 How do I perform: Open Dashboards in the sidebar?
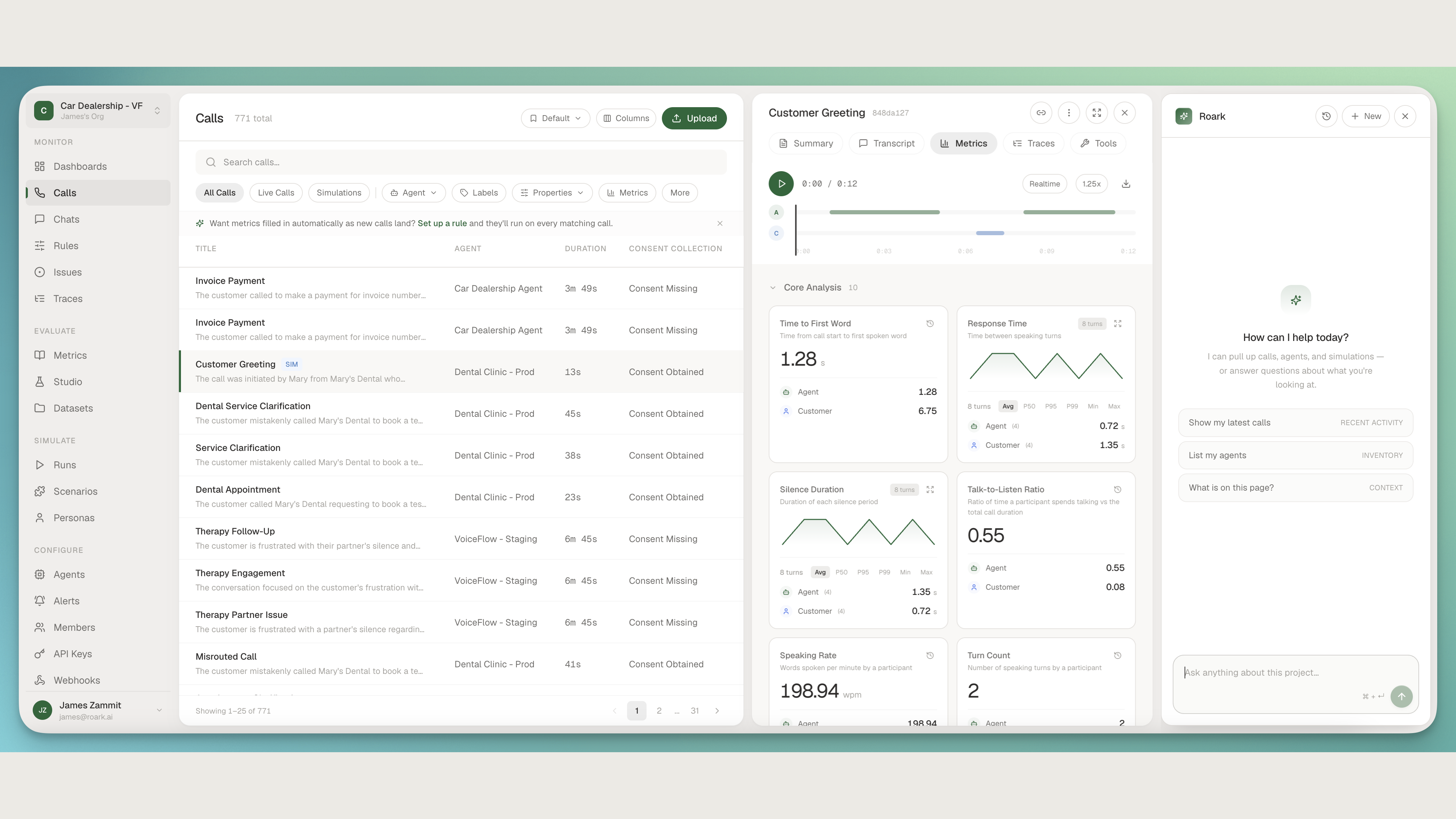click(x=98, y=166)
